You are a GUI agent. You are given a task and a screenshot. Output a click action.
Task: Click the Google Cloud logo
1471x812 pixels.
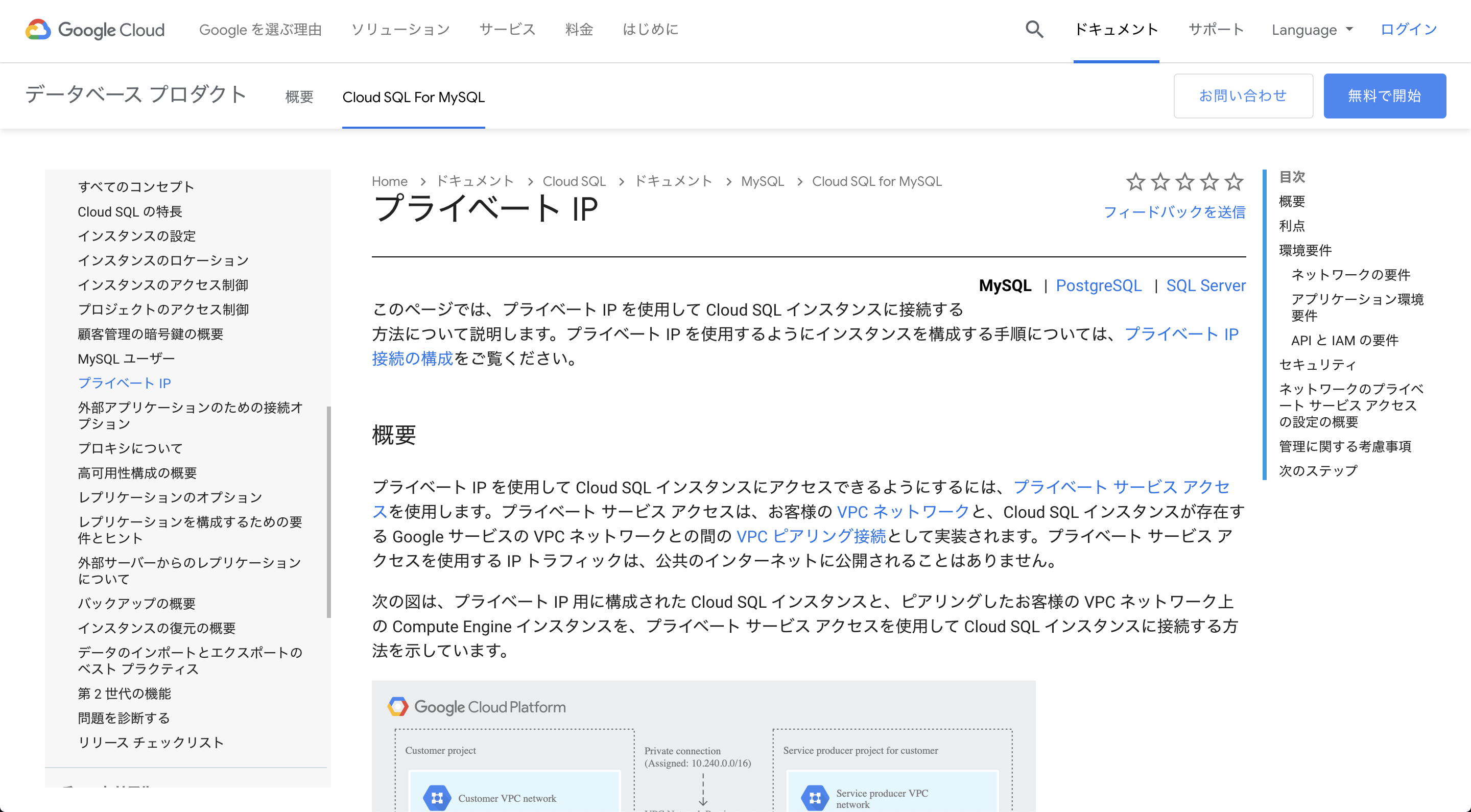95,30
